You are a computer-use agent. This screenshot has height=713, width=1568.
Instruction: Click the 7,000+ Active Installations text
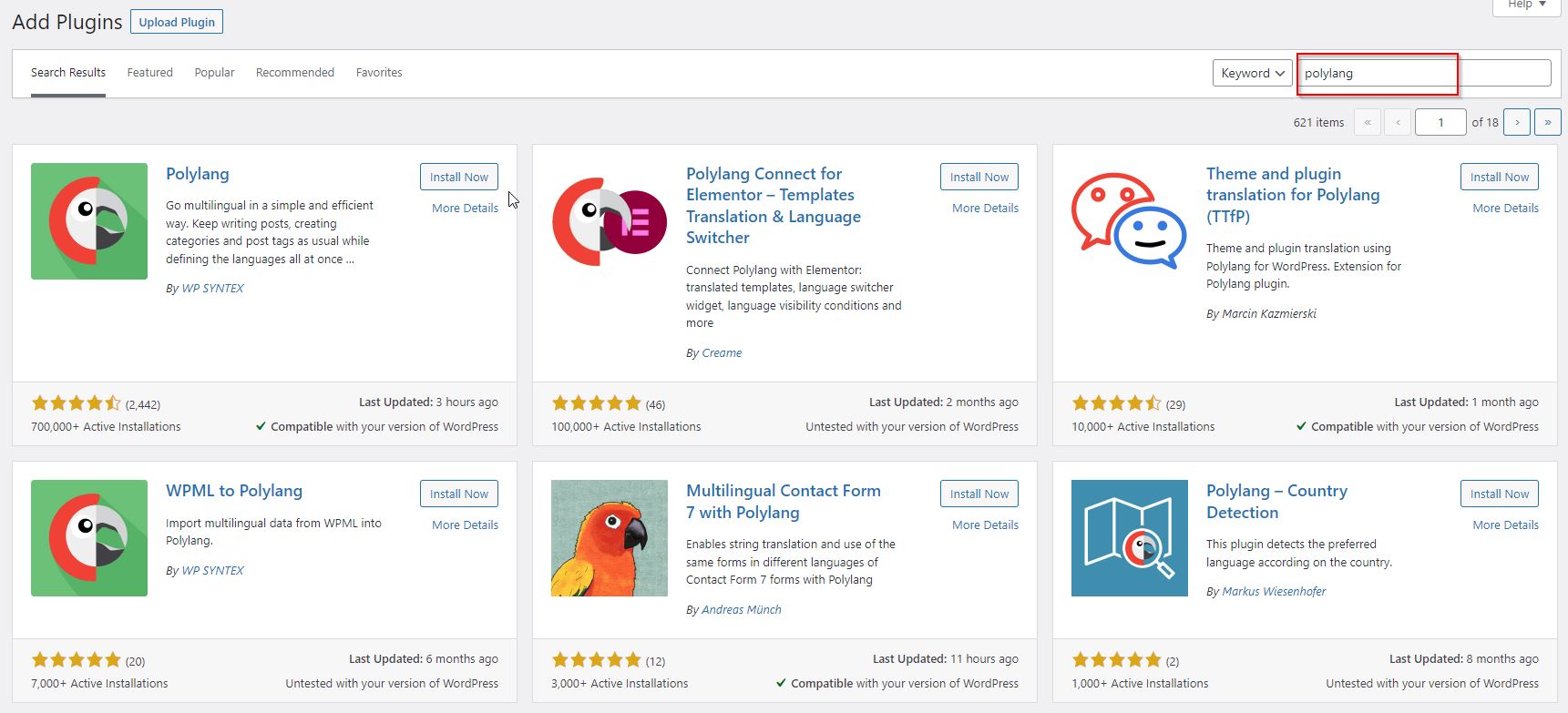click(99, 684)
